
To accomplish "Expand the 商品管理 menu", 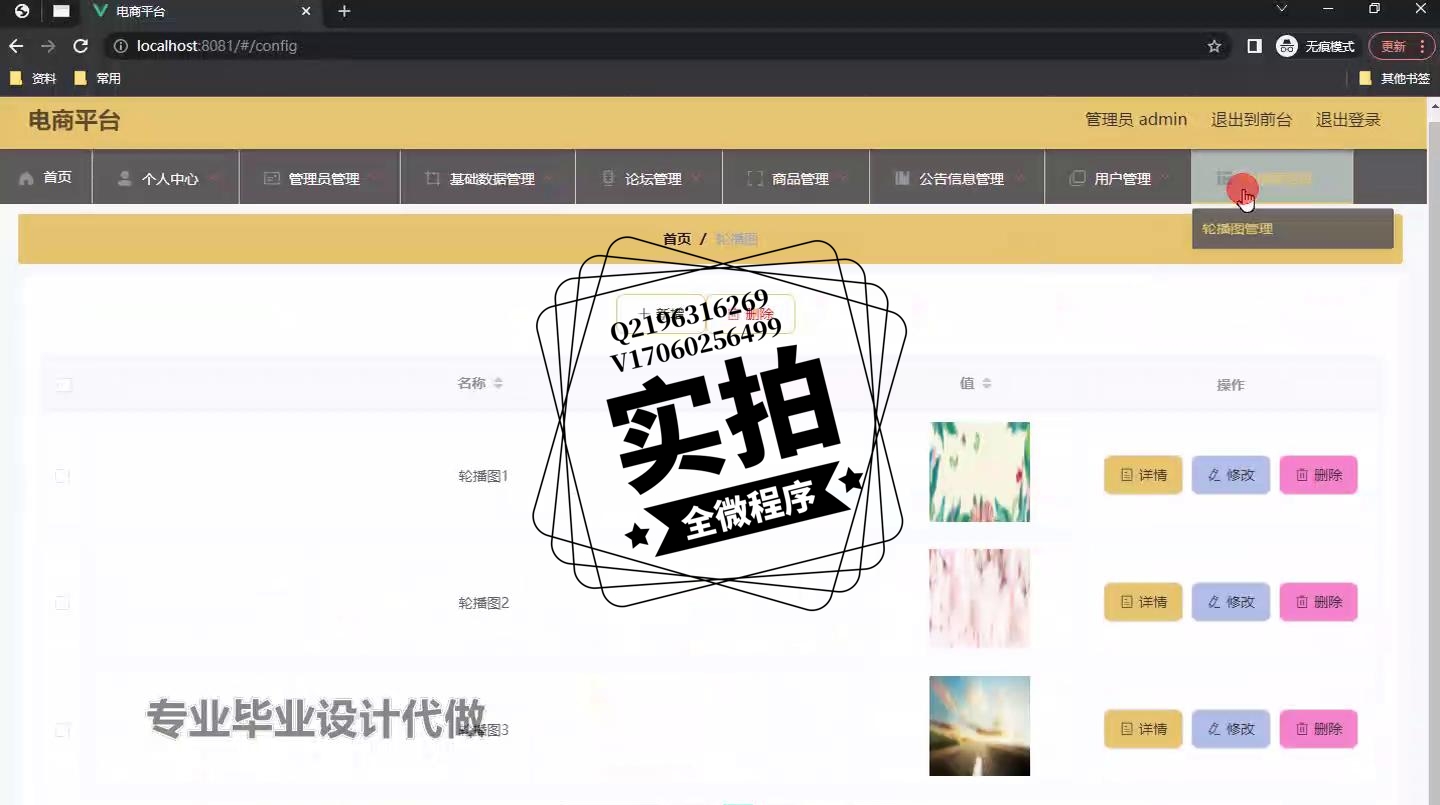I will [795, 177].
